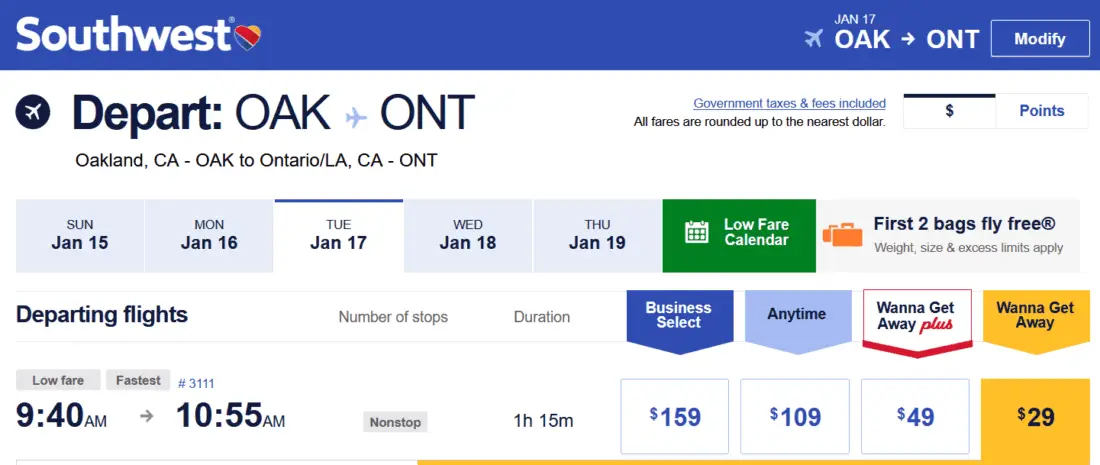Select the $159 Business Select fare

click(675, 416)
